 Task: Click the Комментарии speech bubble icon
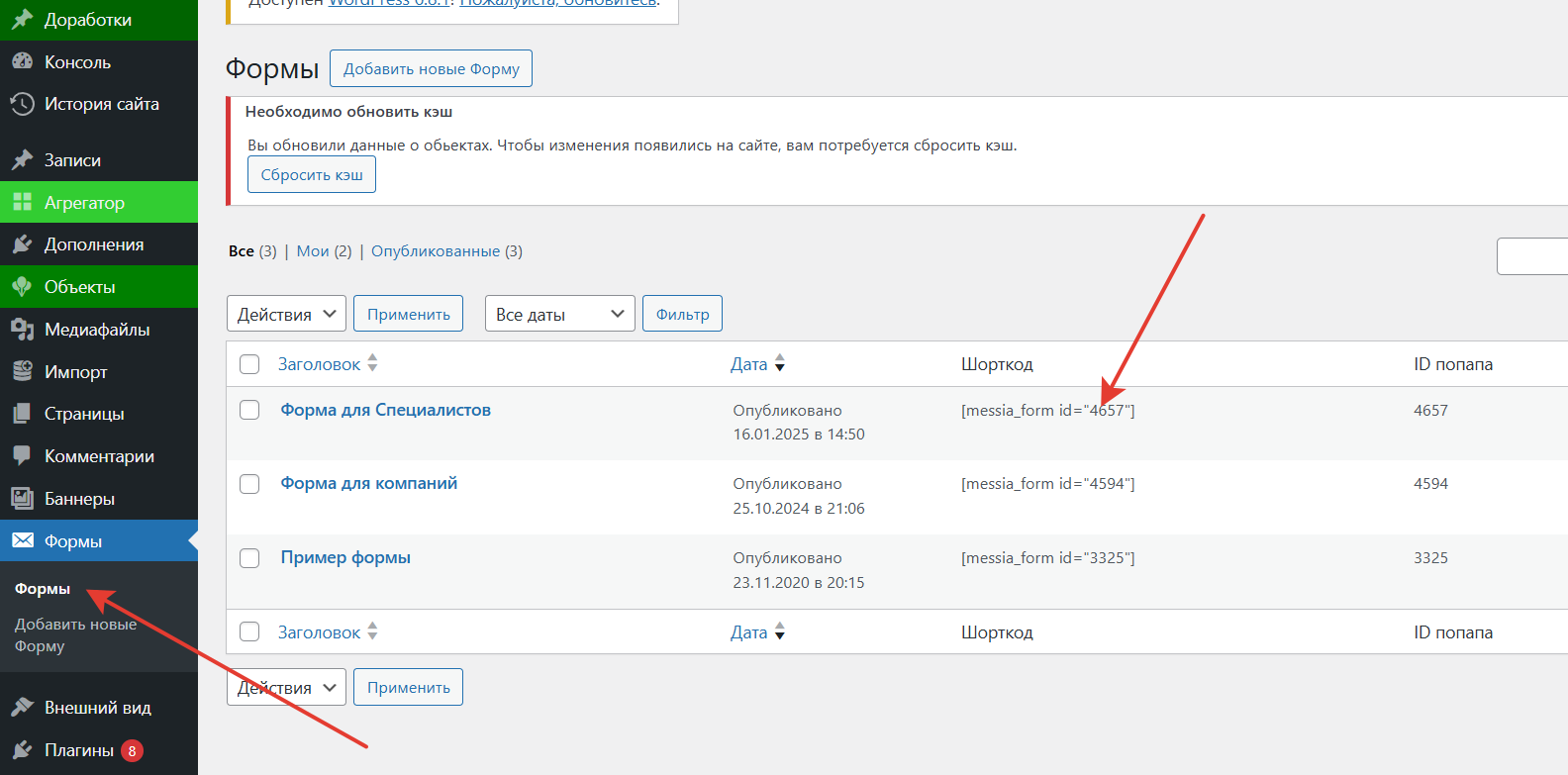point(22,456)
